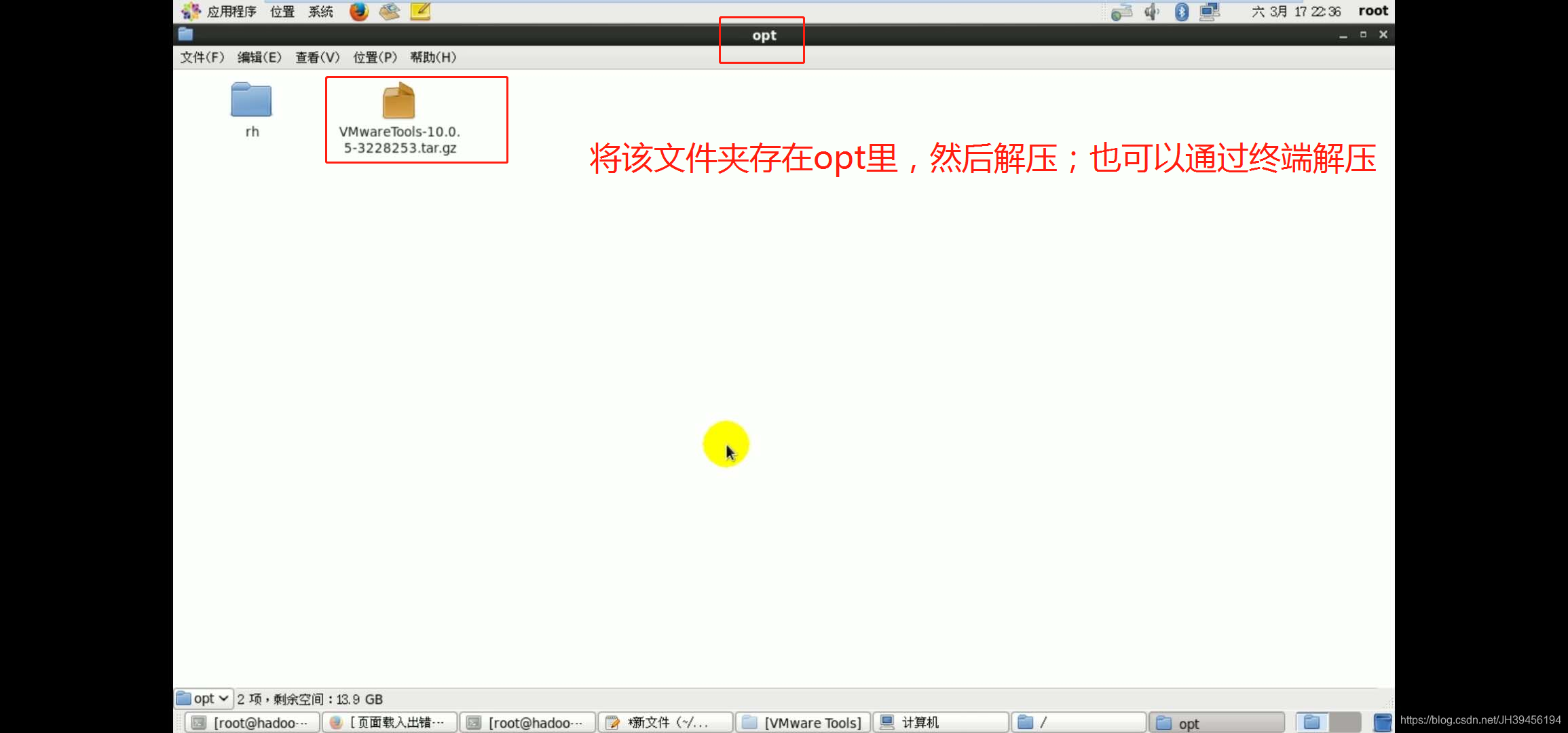Switch to the first workspace in switcher
This screenshot has width=1568, height=733.
pos(1313,723)
